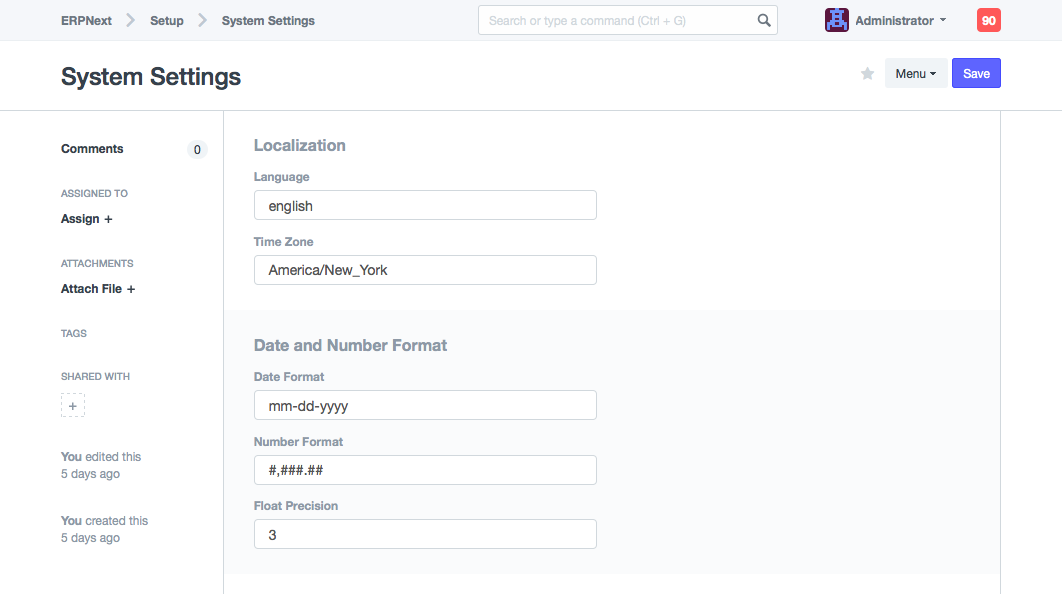Click the search magnifier icon
Image resolution: width=1062 pixels, height=594 pixels.
click(x=763, y=20)
